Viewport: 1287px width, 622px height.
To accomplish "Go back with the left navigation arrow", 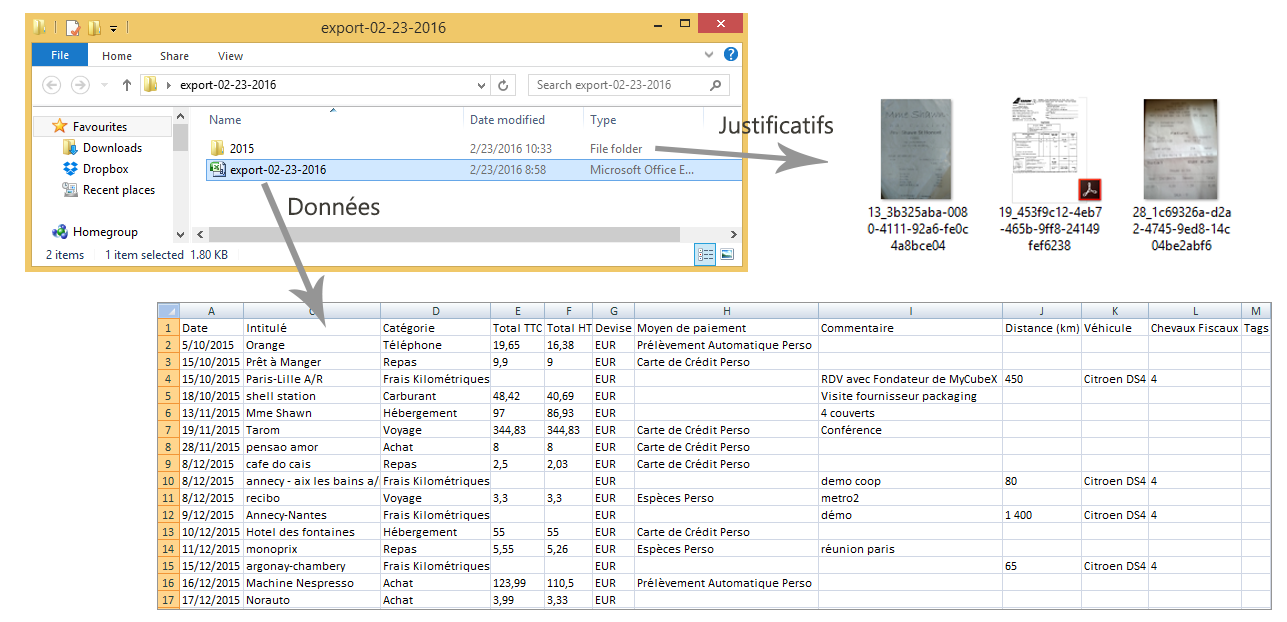I will [x=52, y=85].
